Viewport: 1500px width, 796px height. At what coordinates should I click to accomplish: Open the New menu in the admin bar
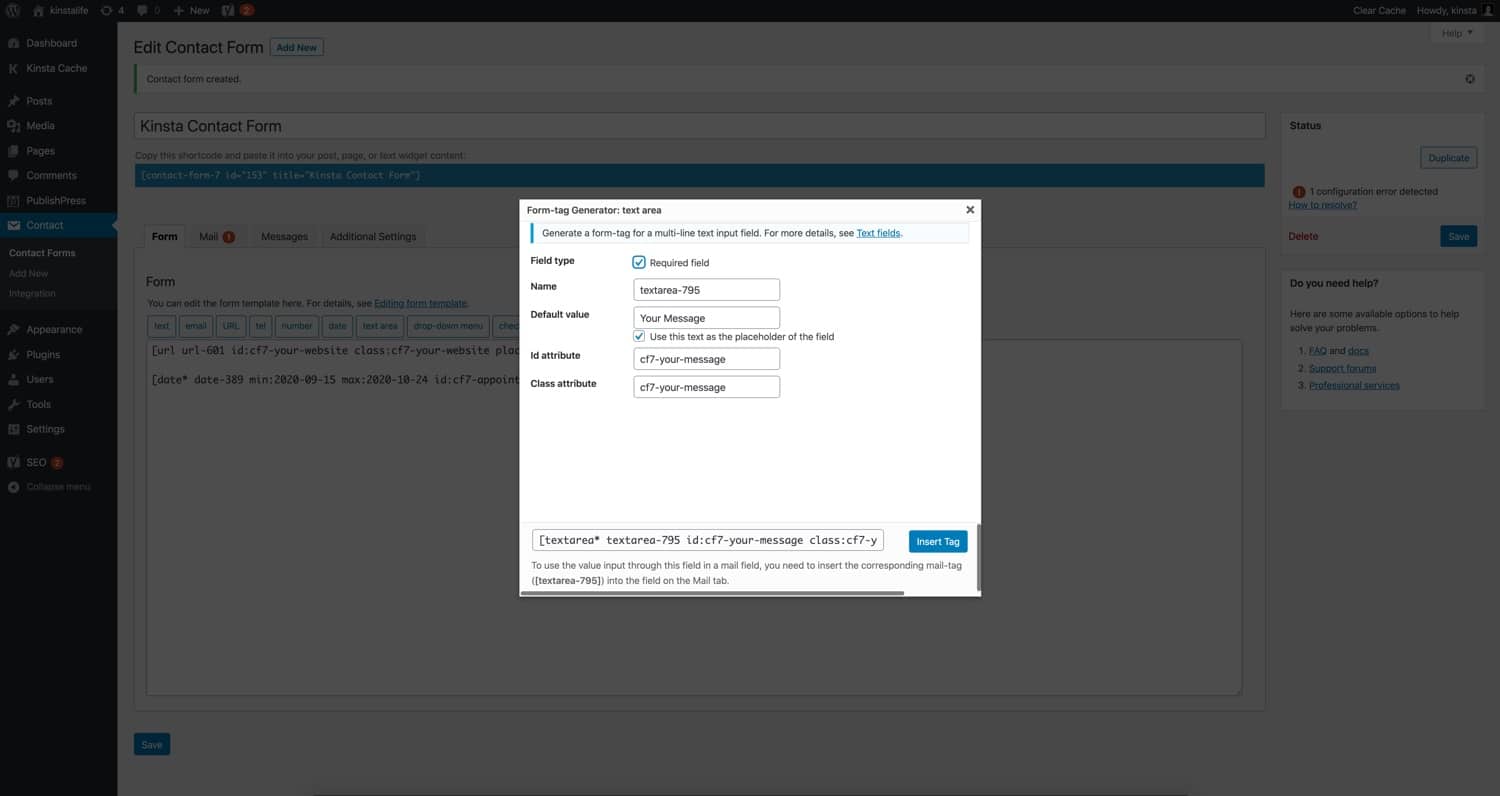189,10
